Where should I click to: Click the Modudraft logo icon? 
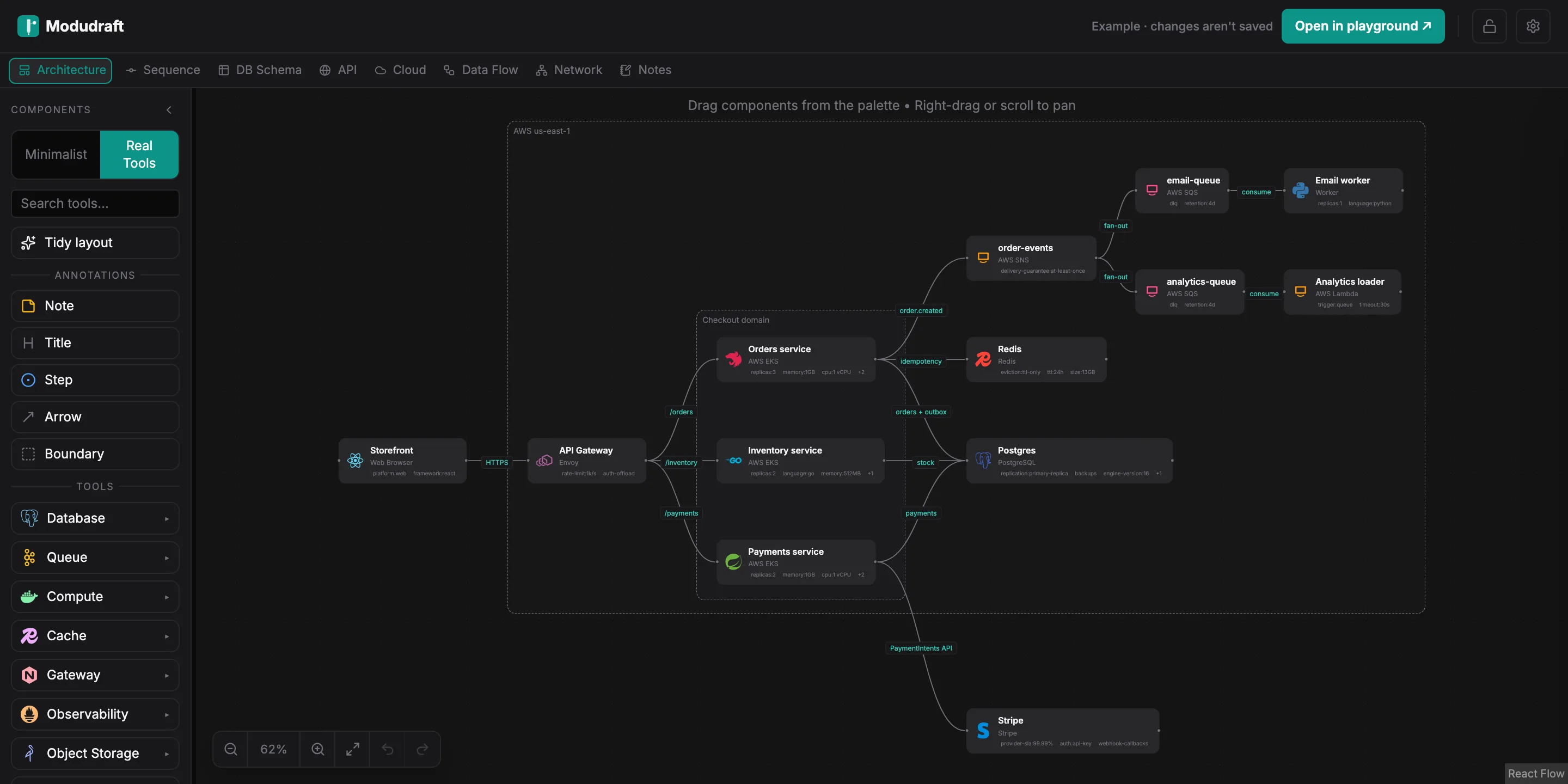28,26
